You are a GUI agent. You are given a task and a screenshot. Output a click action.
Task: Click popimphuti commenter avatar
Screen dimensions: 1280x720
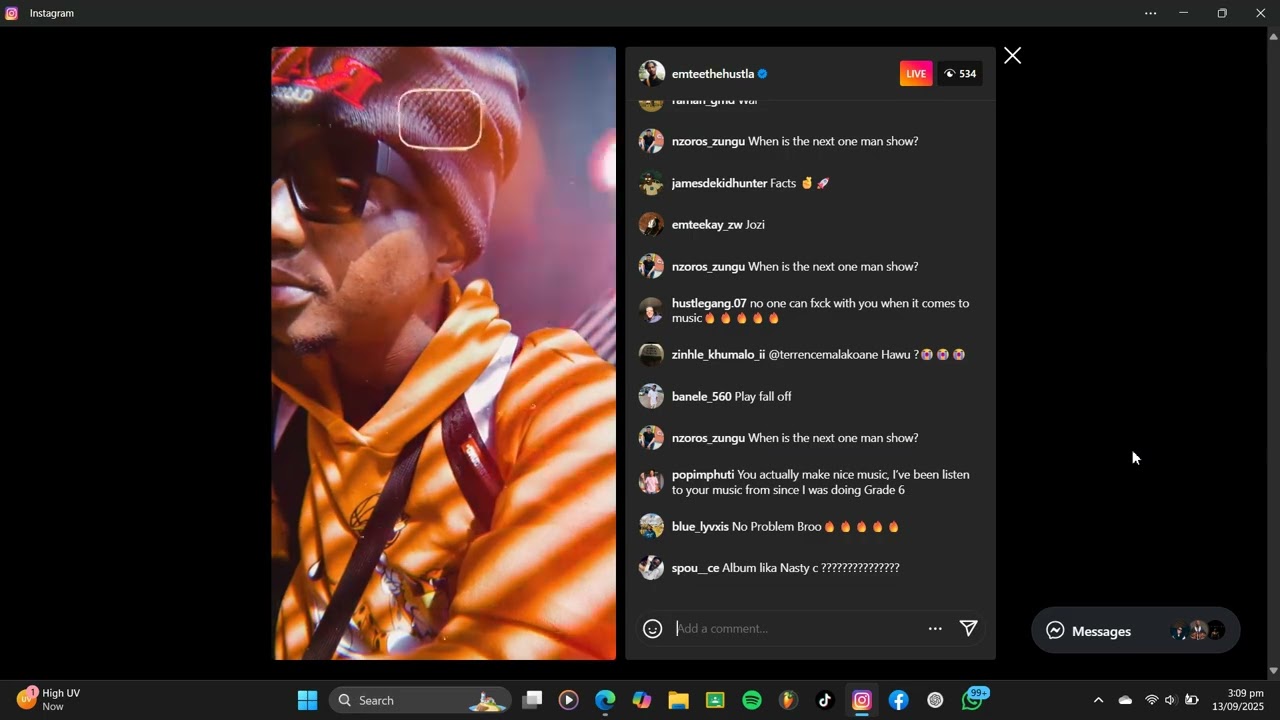tap(651, 483)
